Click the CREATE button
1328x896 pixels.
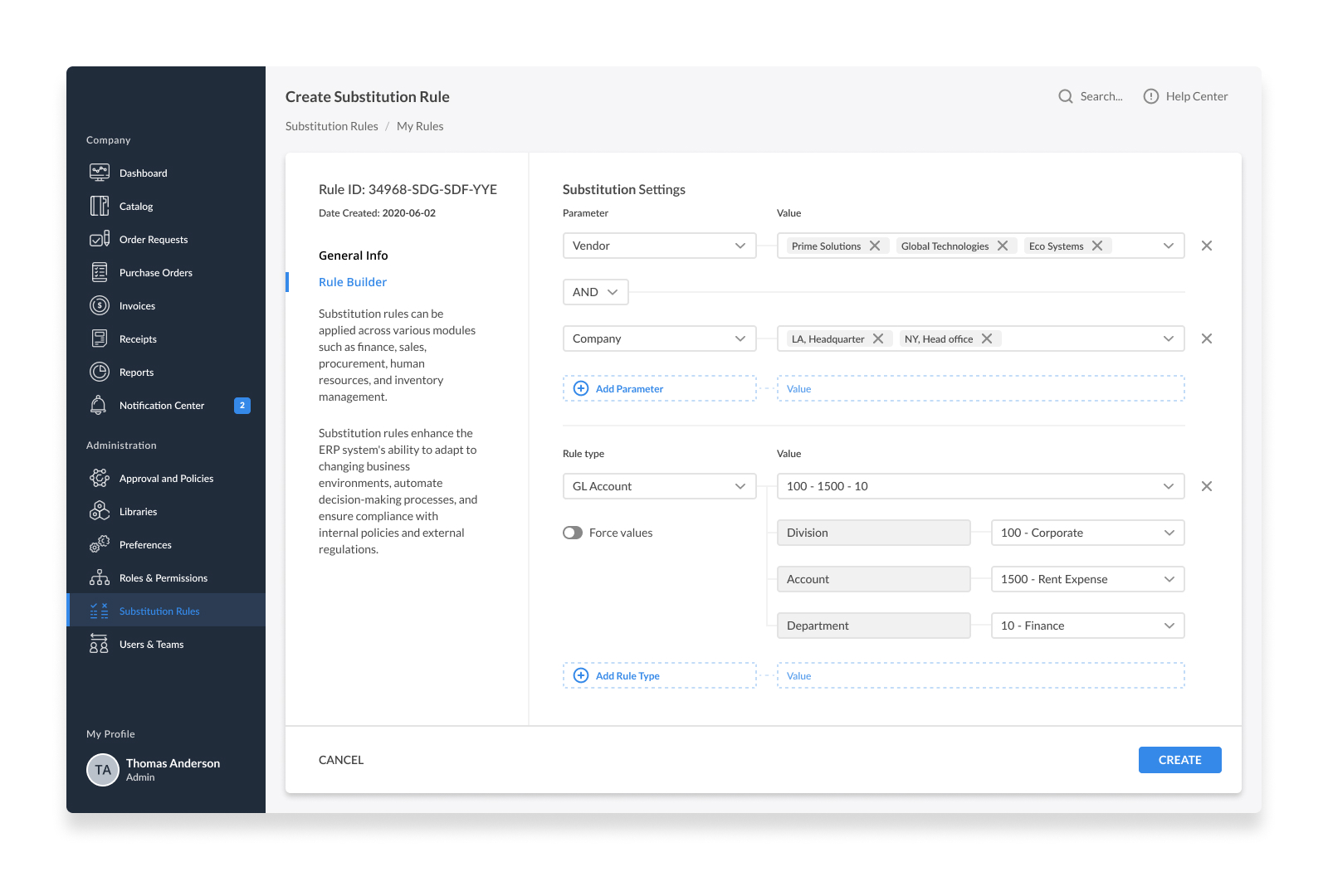tap(1180, 760)
